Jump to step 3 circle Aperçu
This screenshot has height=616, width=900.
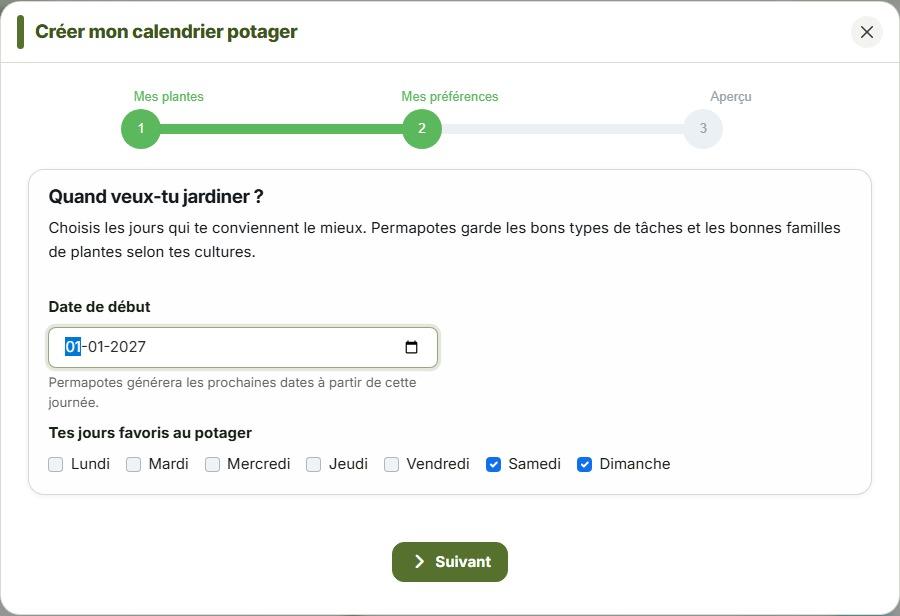click(703, 129)
